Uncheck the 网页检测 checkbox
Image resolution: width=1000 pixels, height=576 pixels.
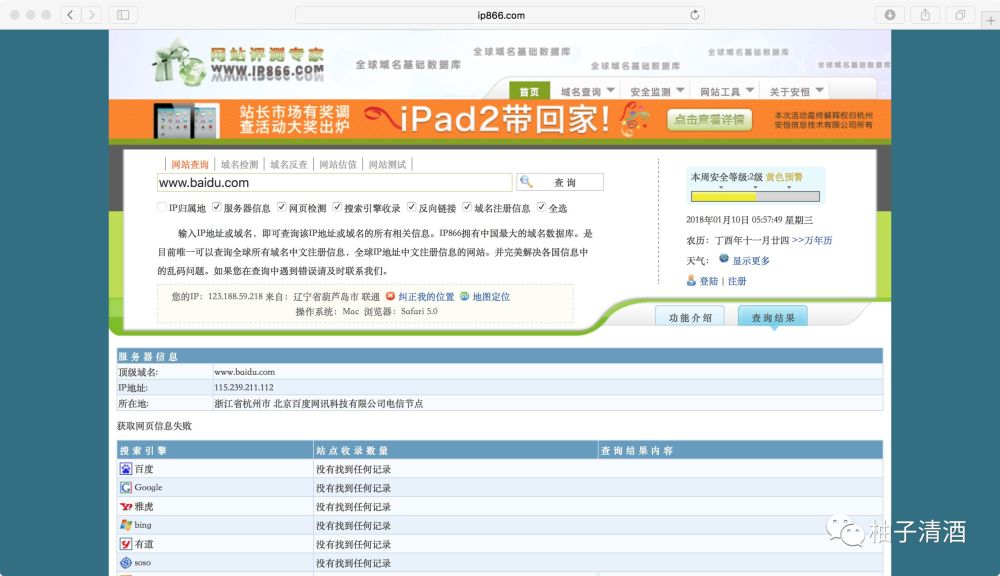pyautogui.click(x=282, y=207)
